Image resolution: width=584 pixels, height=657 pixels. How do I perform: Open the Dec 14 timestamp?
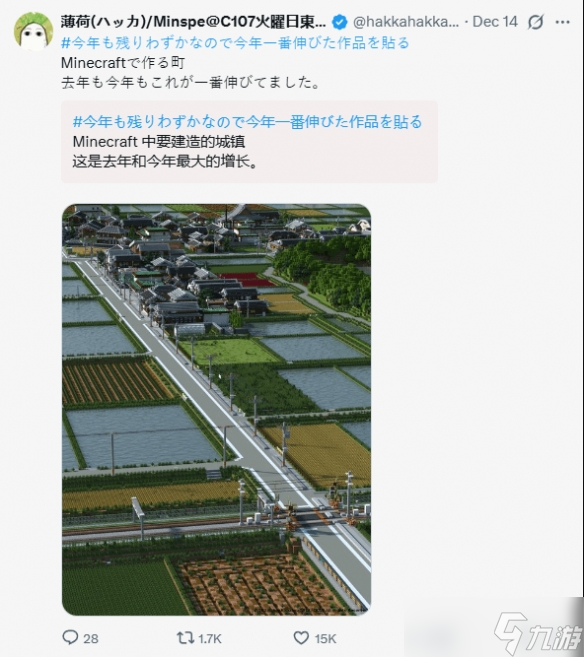pyautogui.click(x=495, y=22)
